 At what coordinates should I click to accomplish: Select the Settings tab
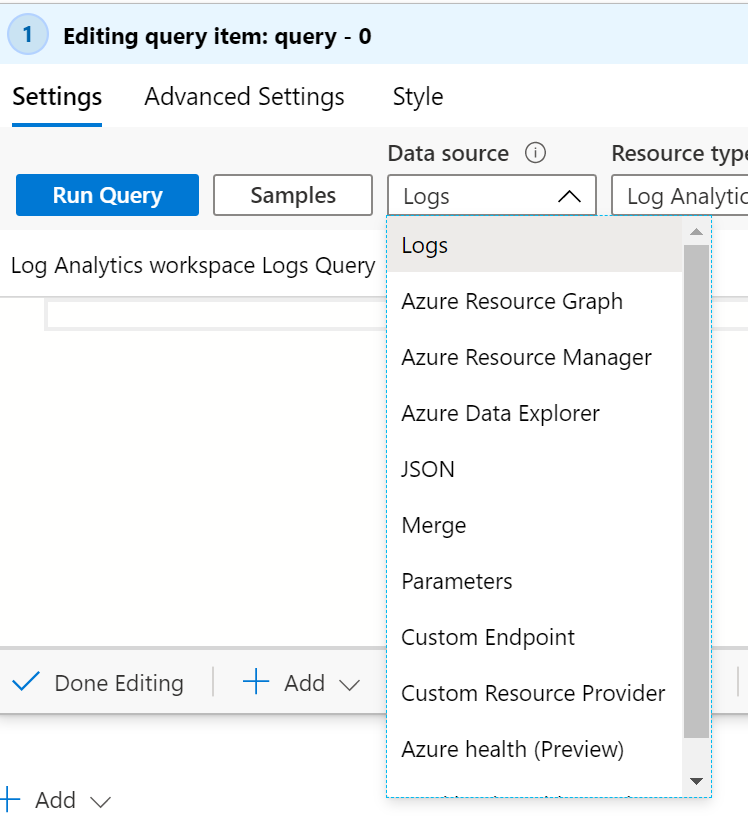[x=57, y=97]
